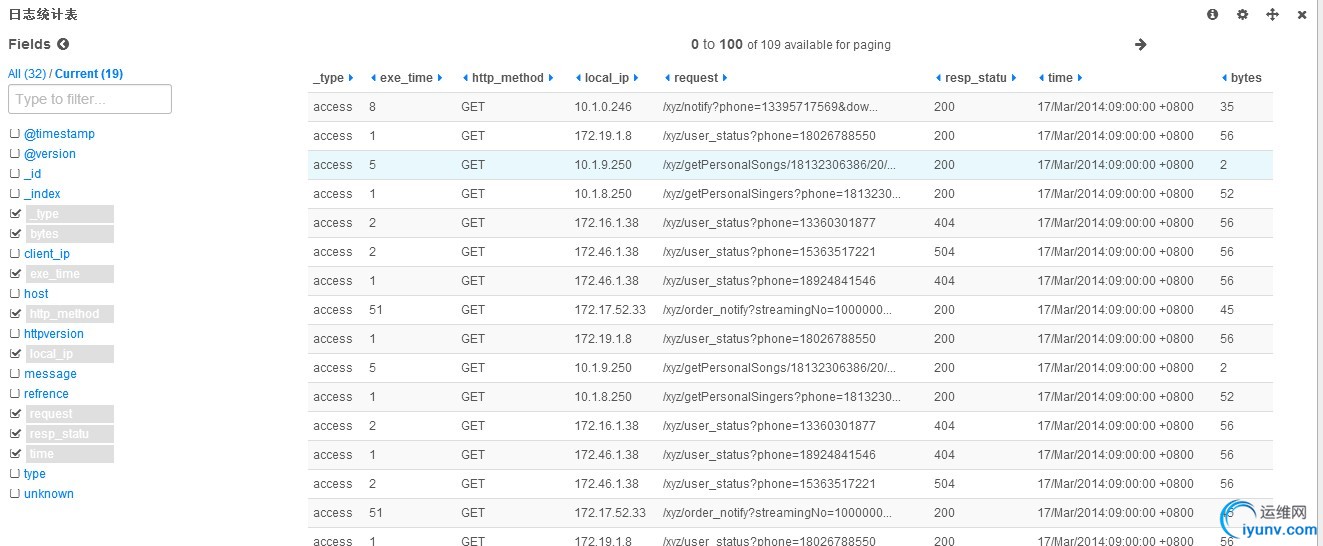This screenshot has width=1323, height=546.
Task: Move bytes column left arrow
Action: pos(1225,78)
